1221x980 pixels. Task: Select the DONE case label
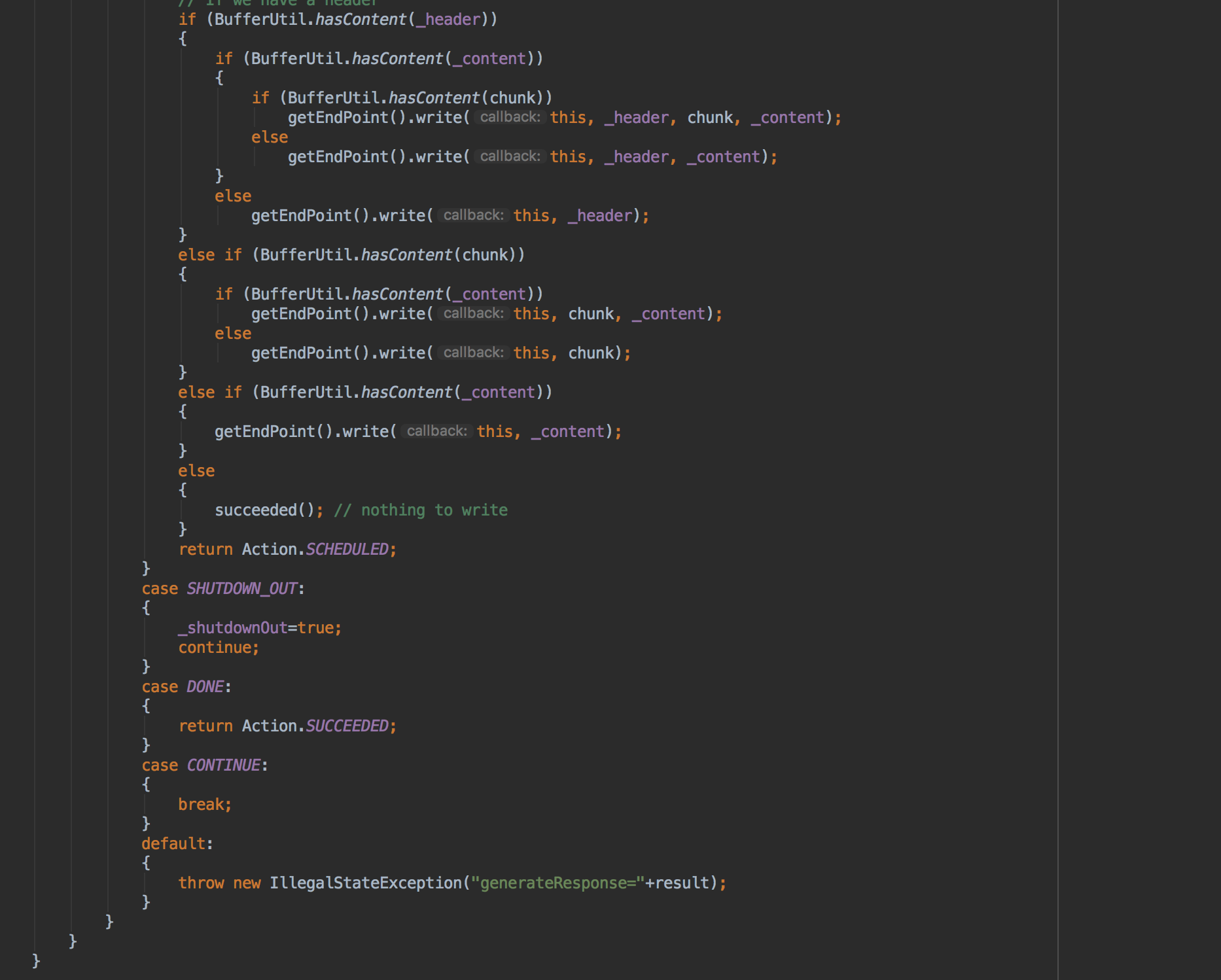click(205, 687)
